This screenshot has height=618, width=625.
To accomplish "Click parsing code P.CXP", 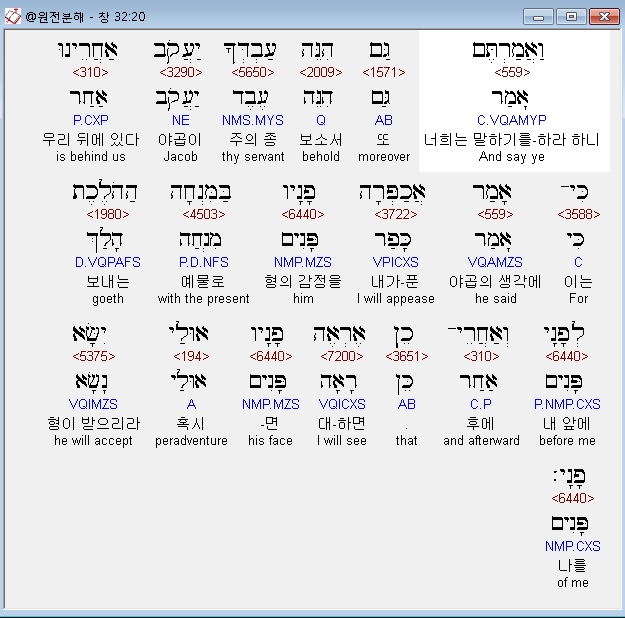I will [90, 120].
